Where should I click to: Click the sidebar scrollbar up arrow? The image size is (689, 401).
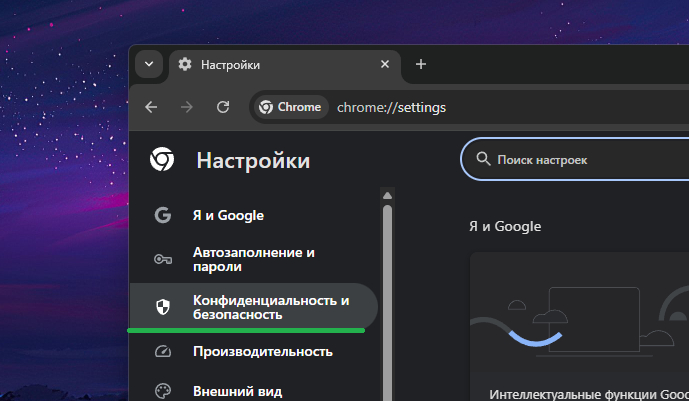tap(387, 195)
